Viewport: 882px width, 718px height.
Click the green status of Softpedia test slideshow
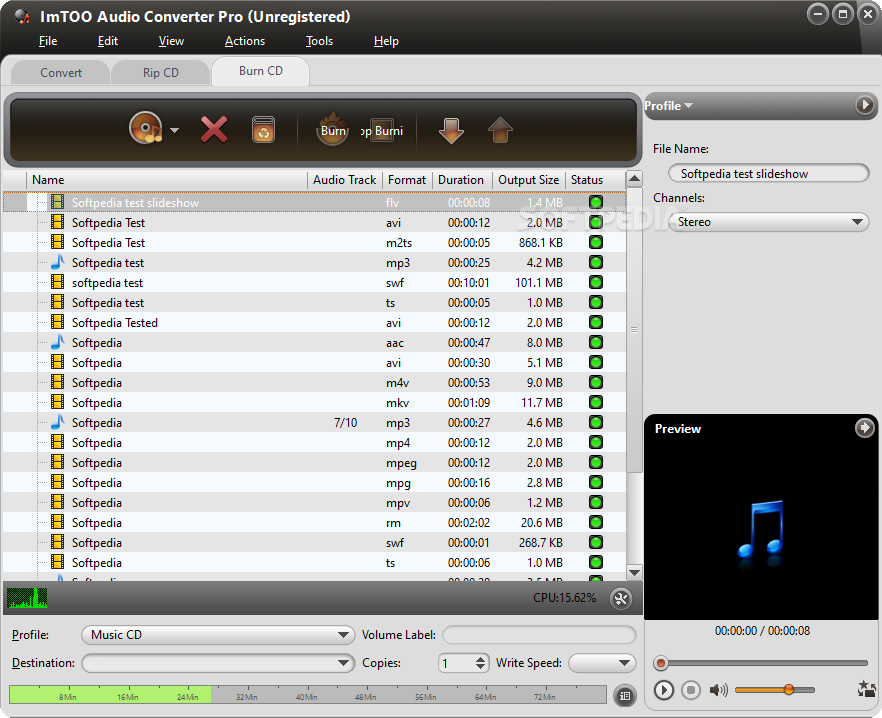coord(596,202)
